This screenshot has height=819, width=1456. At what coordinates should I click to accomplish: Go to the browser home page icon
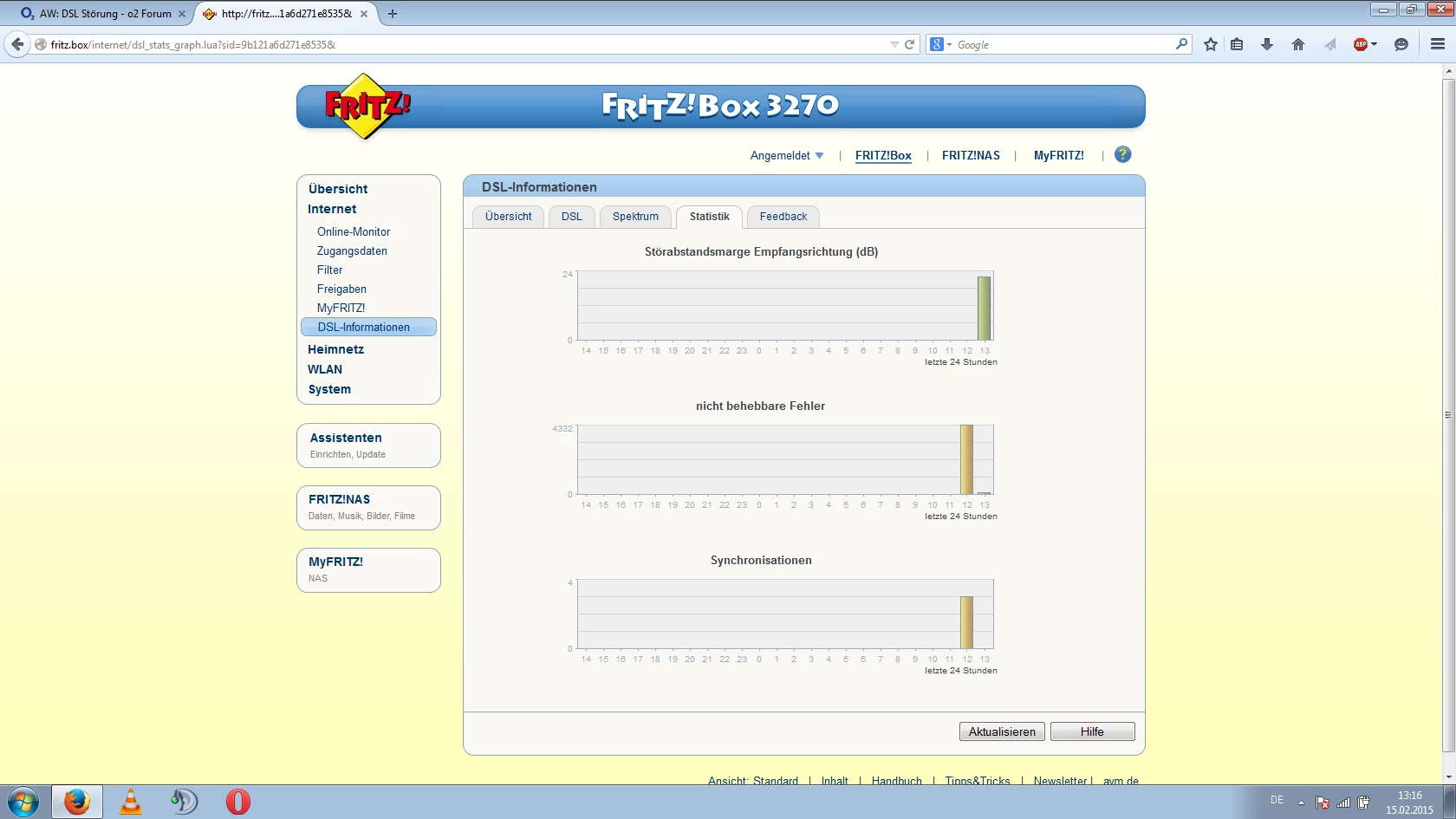click(1298, 44)
